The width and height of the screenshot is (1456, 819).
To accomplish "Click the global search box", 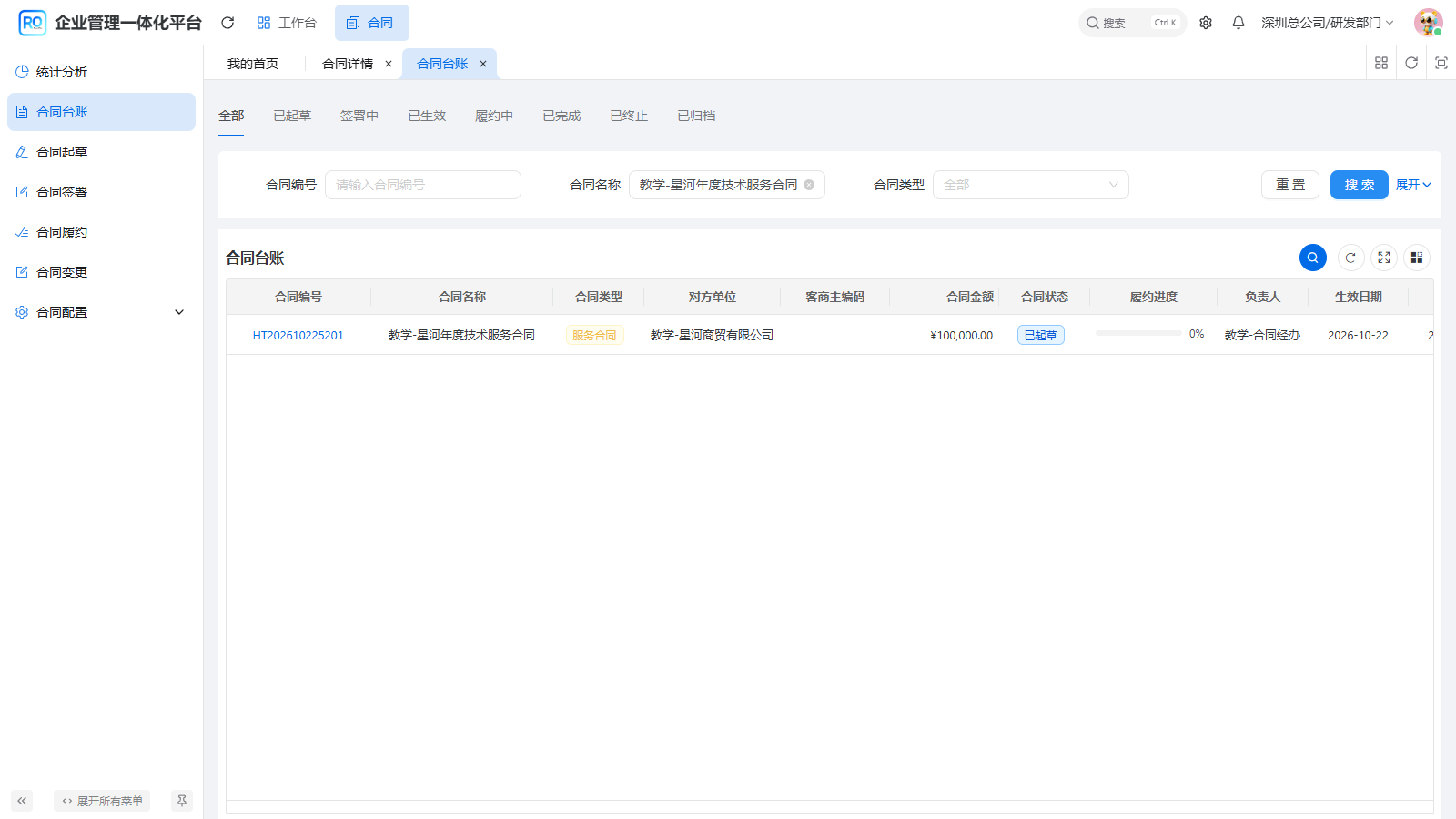I will [1132, 23].
